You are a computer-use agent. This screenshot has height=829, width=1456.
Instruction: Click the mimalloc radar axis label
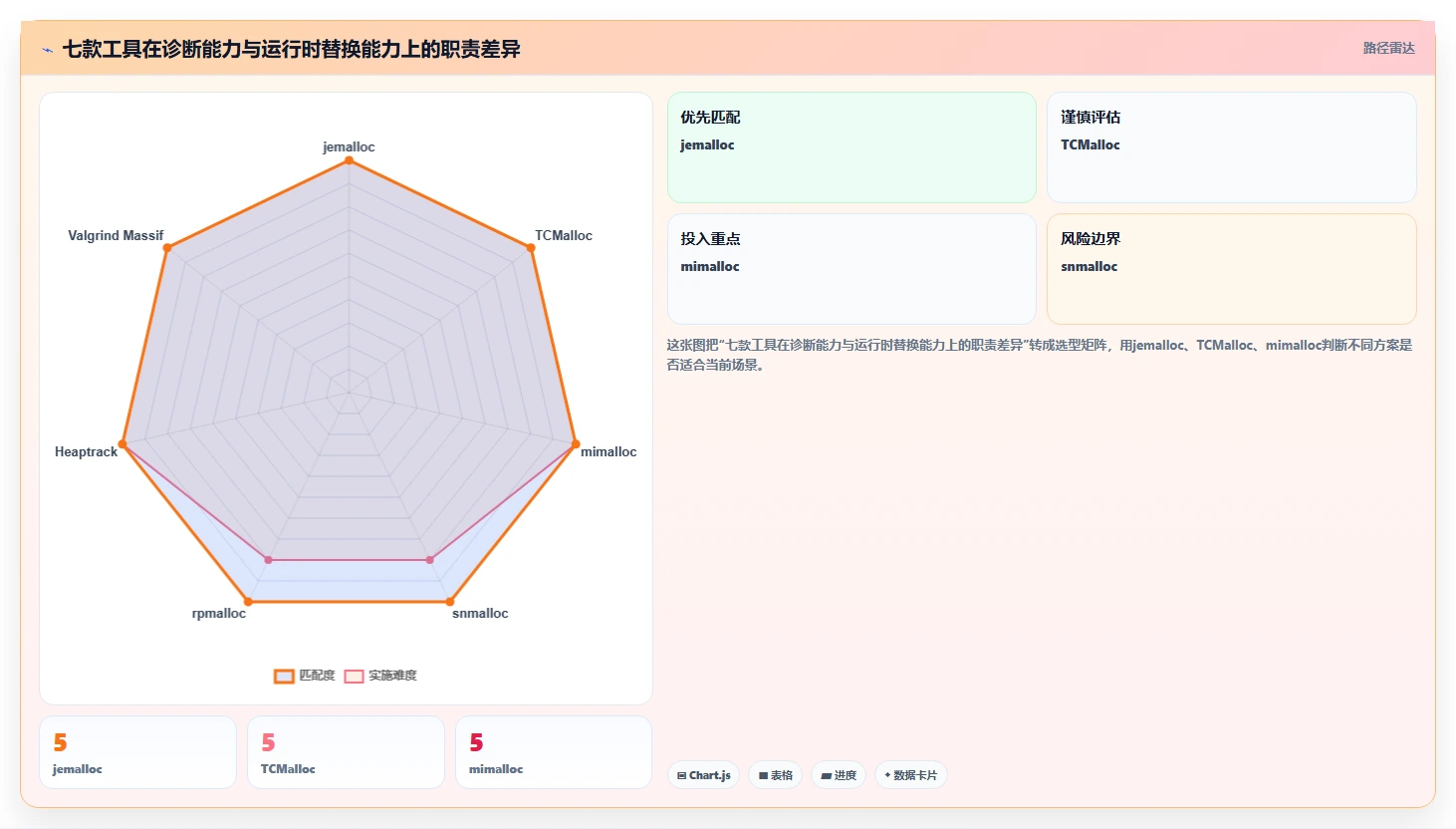click(x=608, y=451)
